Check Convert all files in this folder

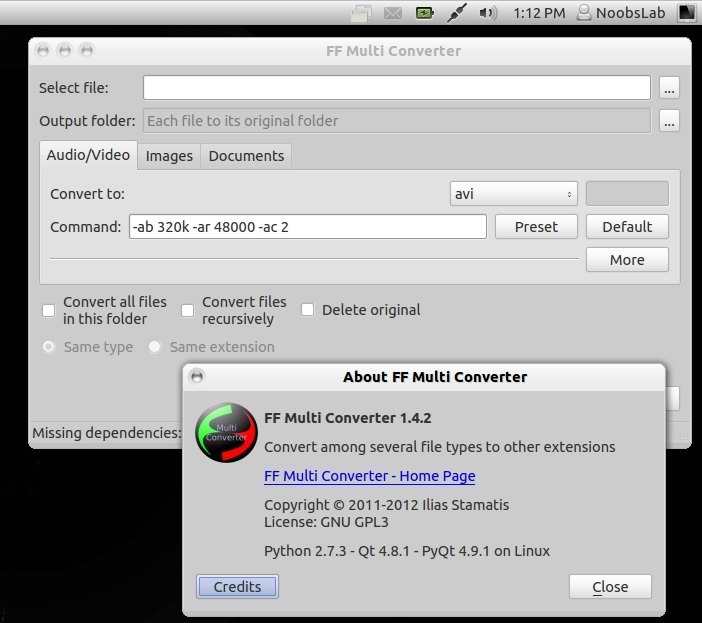48,310
